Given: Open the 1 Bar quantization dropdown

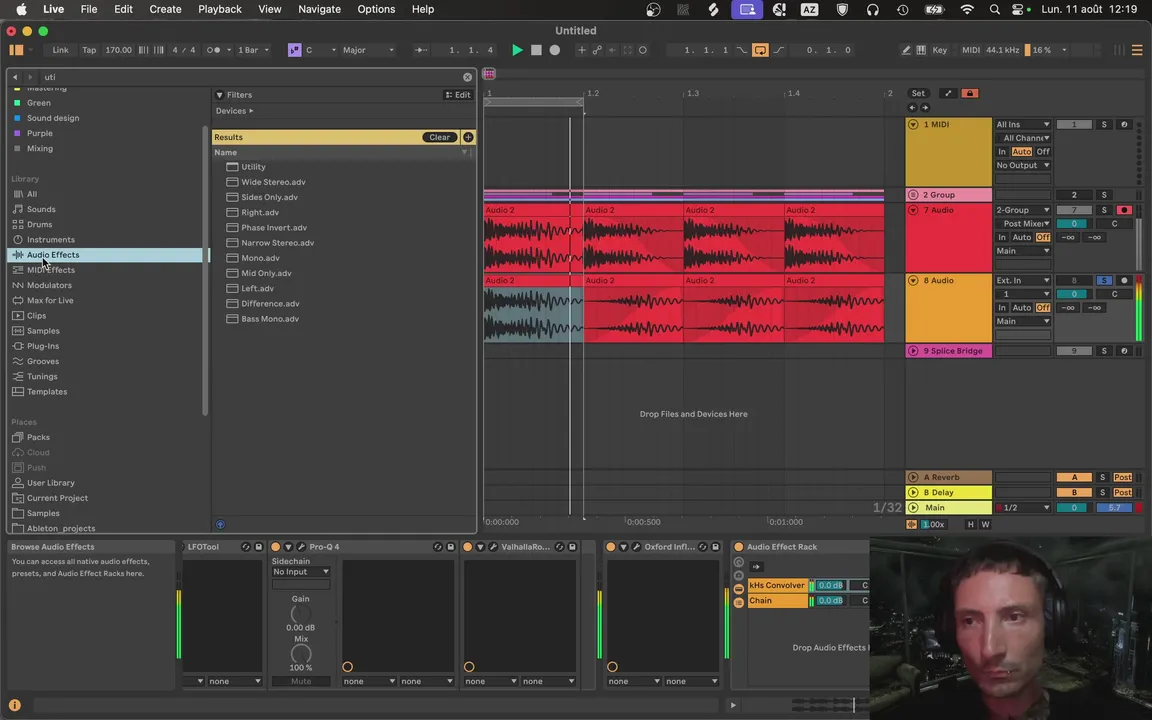Looking at the screenshot, I should click(253, 50).
